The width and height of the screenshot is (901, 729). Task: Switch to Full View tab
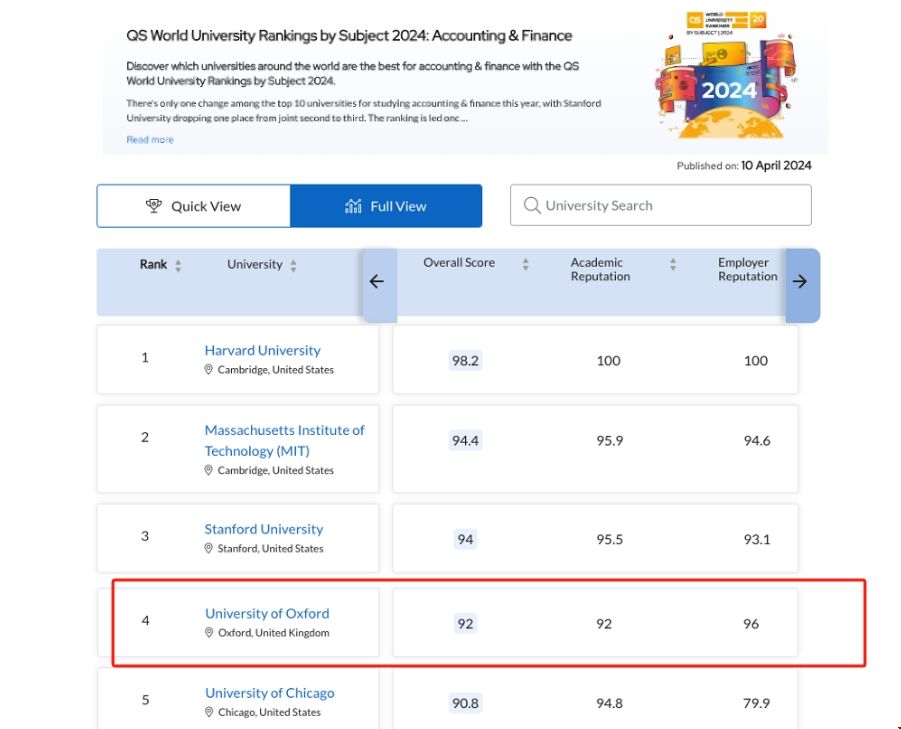(x=386, y=206)
